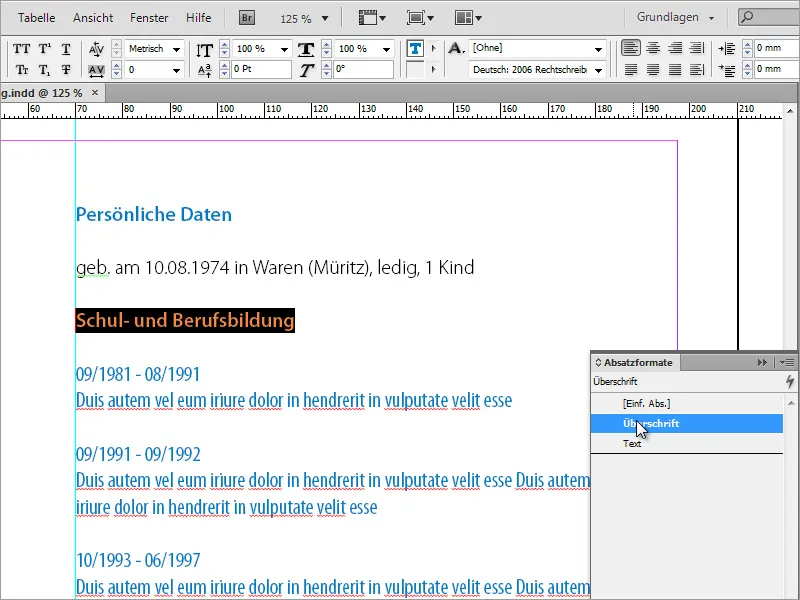Expand the fill color flyout arrow
The width and height of the screenshot is (800, 600).
pos(434,49)
